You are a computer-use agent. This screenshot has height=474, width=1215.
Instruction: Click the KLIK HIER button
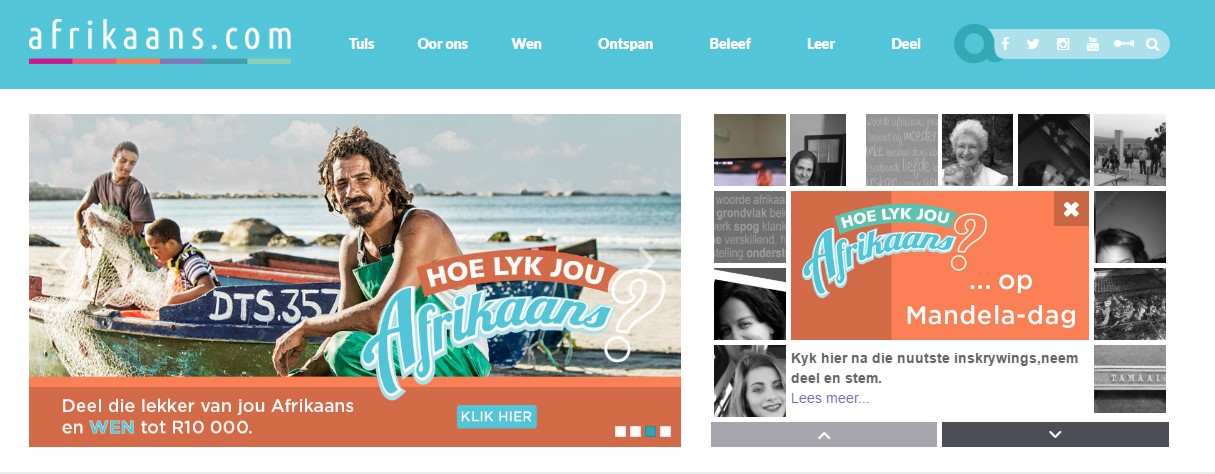497,416
